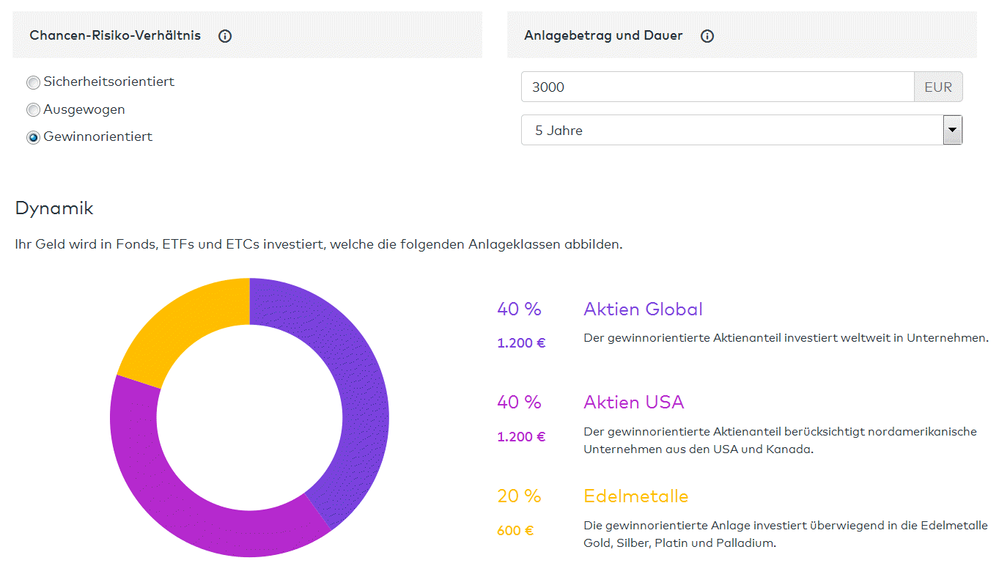The image size is (999, 583).
Task: Click info icon next to Chancen-Risiko-Verhältnis
Action: point(225,36)
